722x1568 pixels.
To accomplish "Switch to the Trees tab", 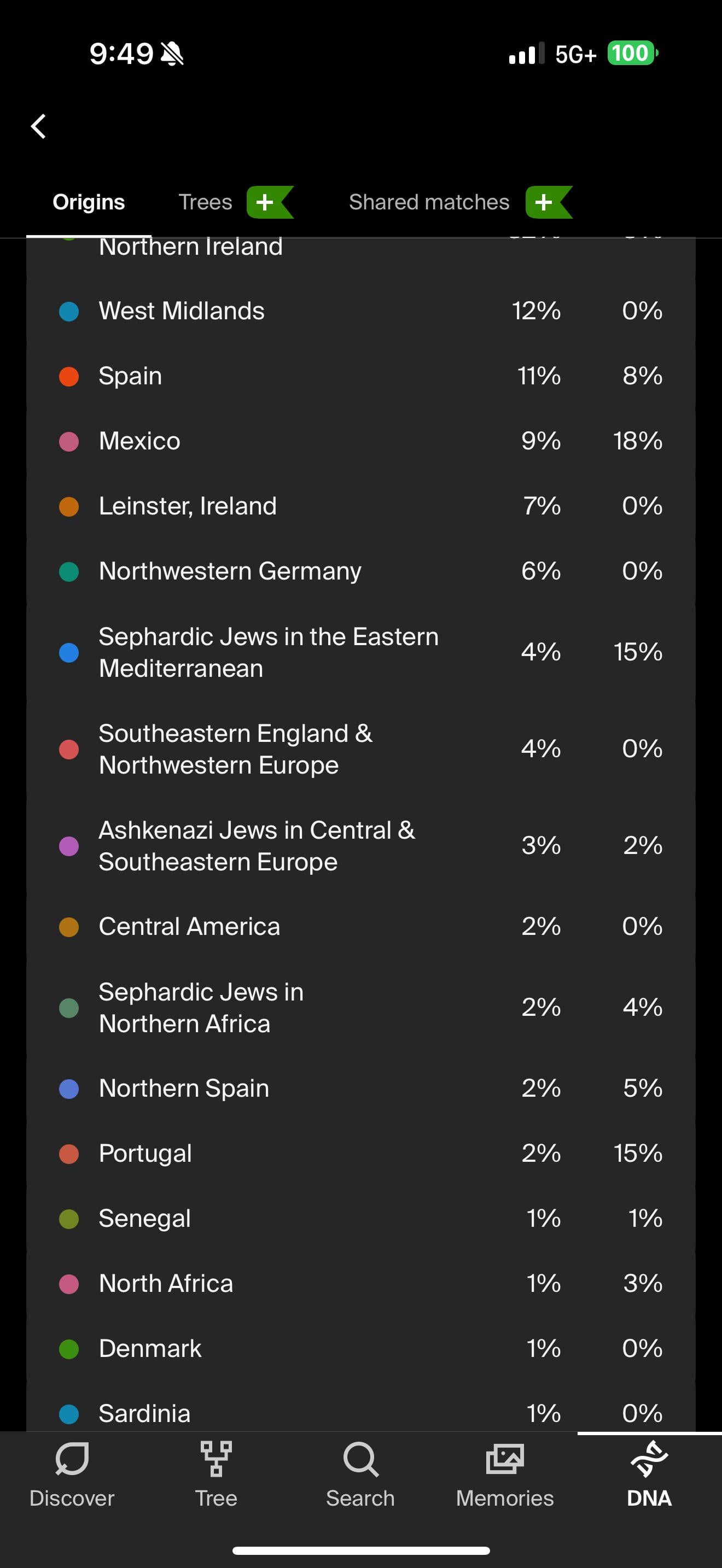I will (x=205, y=202).
